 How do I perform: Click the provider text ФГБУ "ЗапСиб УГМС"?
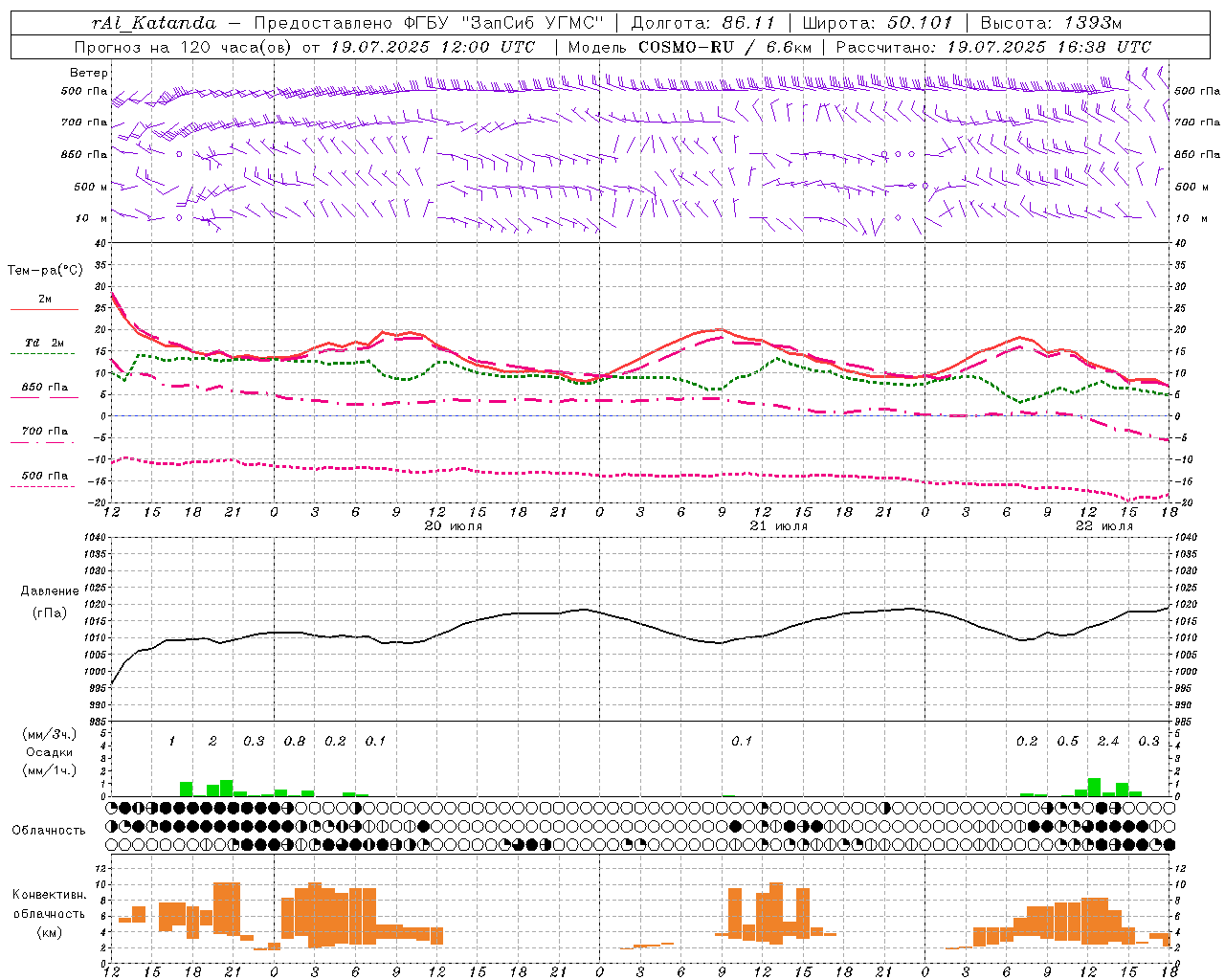(503, 22)
